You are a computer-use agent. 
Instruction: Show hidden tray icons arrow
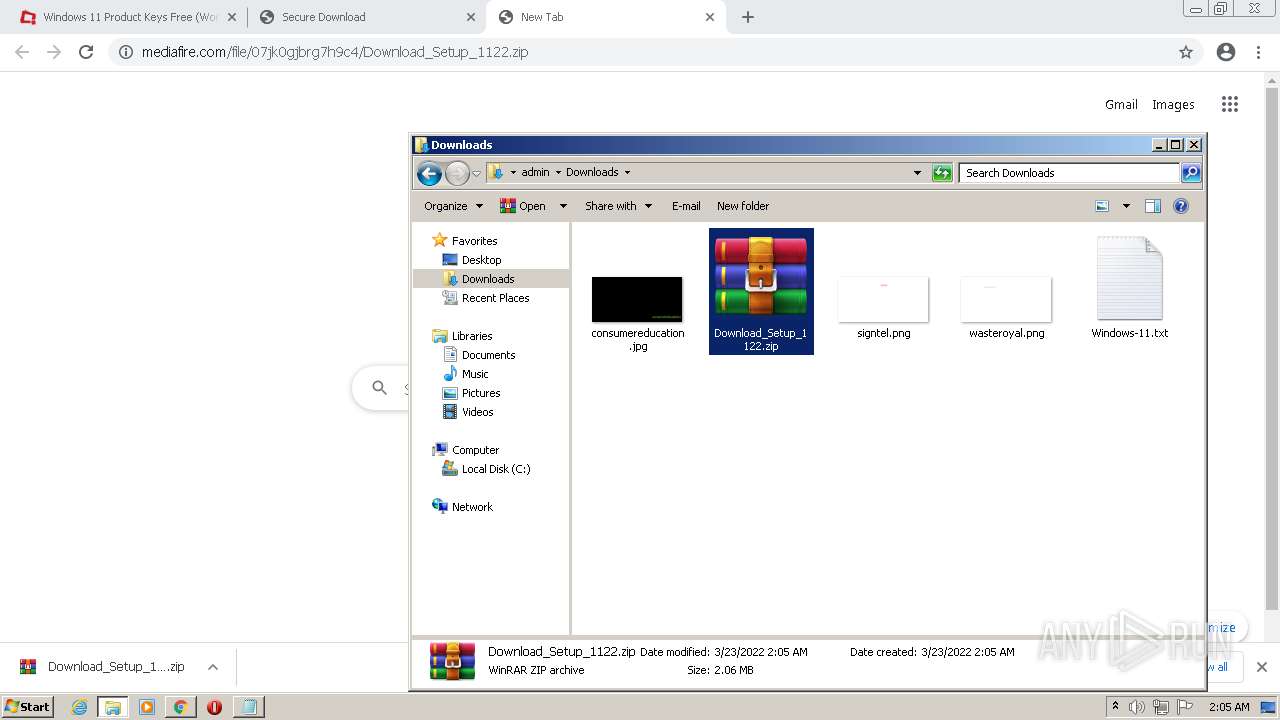pos(1115,707)
